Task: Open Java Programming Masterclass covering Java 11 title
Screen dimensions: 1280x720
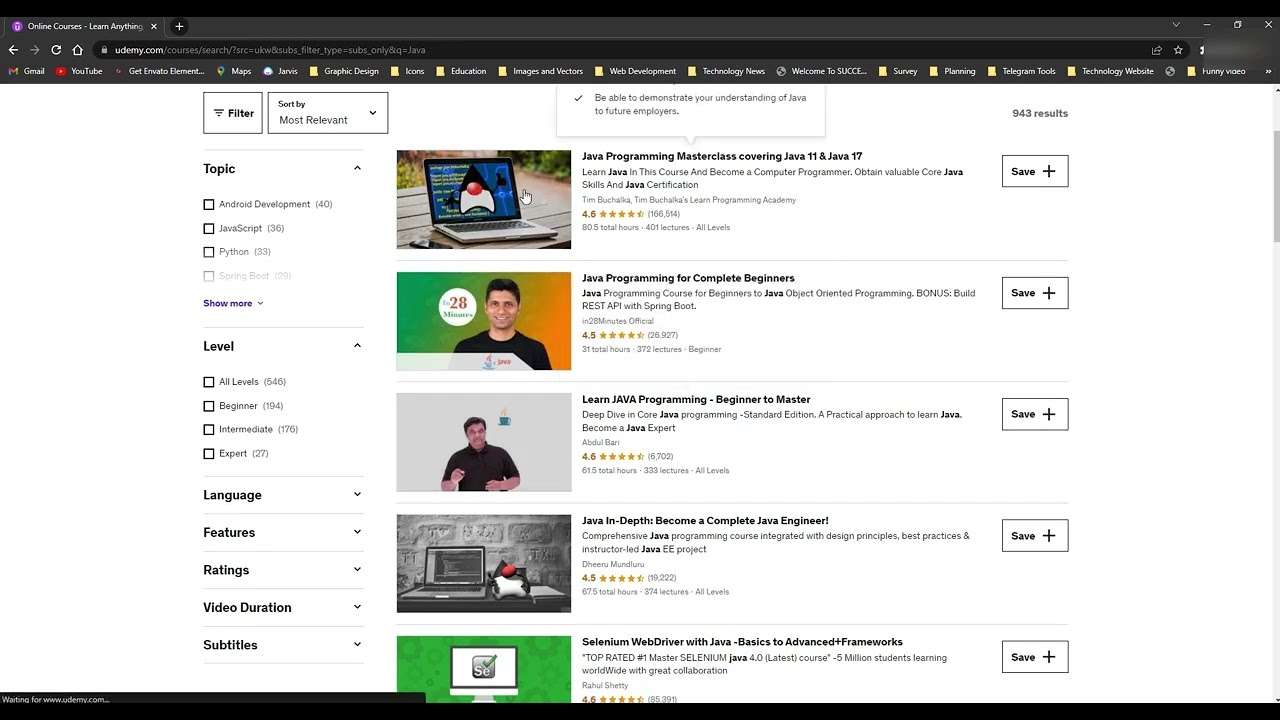Action: click(722, 156)
